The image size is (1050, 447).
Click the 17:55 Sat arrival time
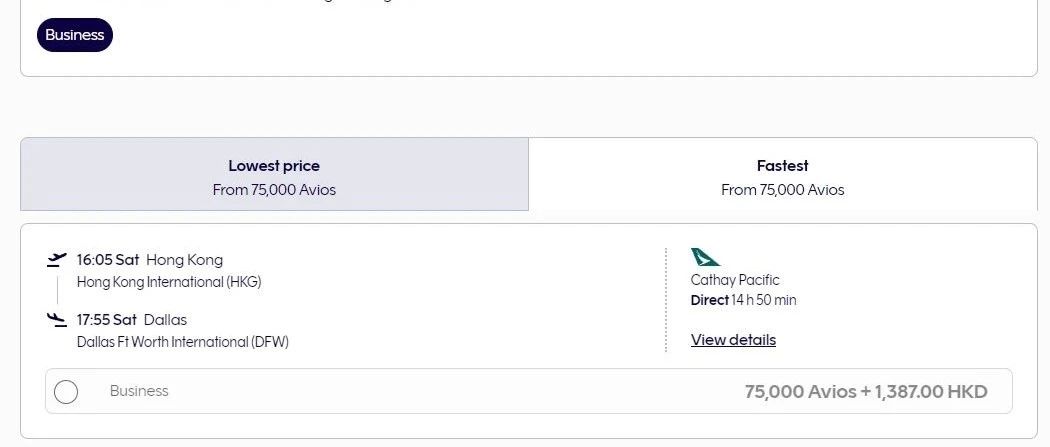(107, 320)
